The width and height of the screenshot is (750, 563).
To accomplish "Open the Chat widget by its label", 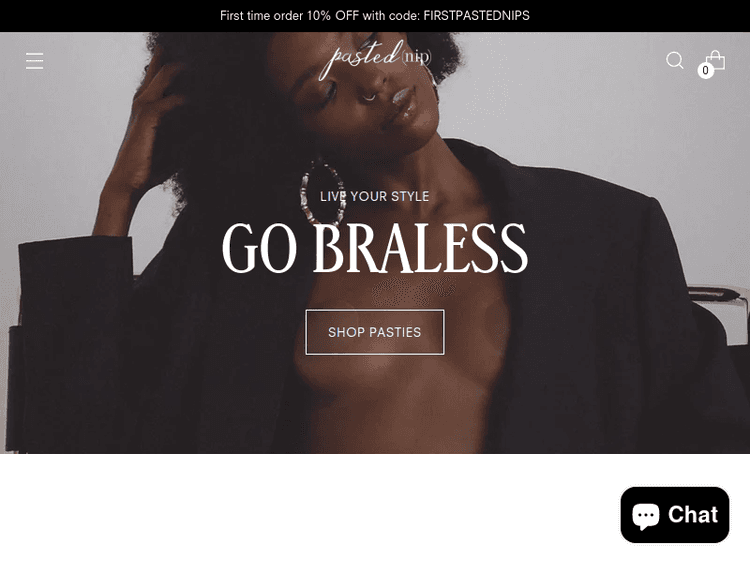I will (693, 515).
